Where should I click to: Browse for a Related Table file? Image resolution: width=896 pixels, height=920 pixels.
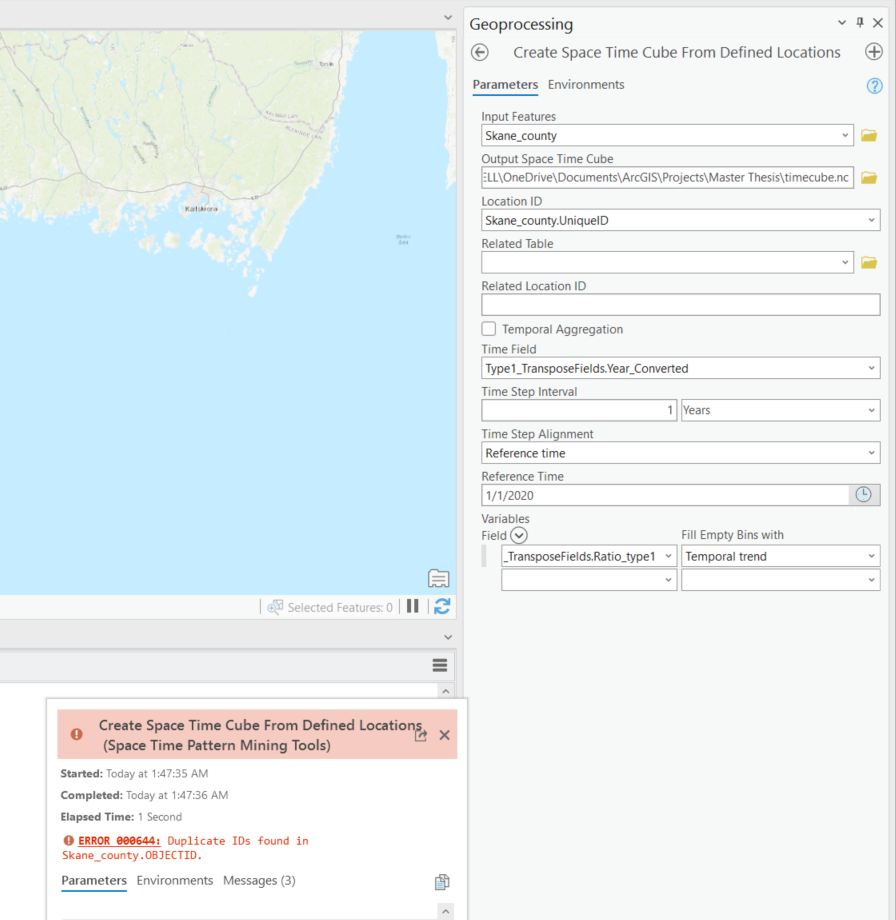[x=868, y=262]
